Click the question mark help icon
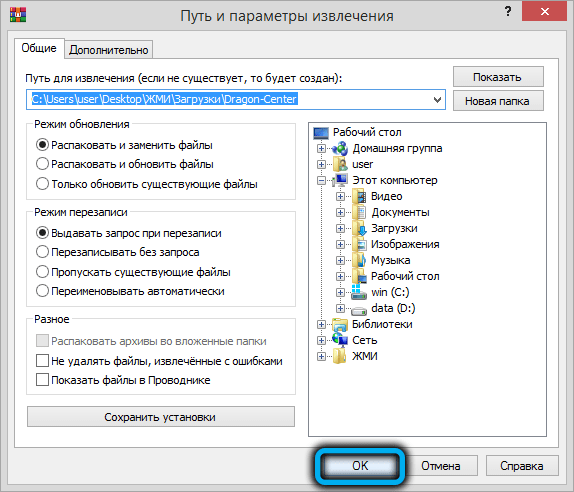 tap(508, 11)
